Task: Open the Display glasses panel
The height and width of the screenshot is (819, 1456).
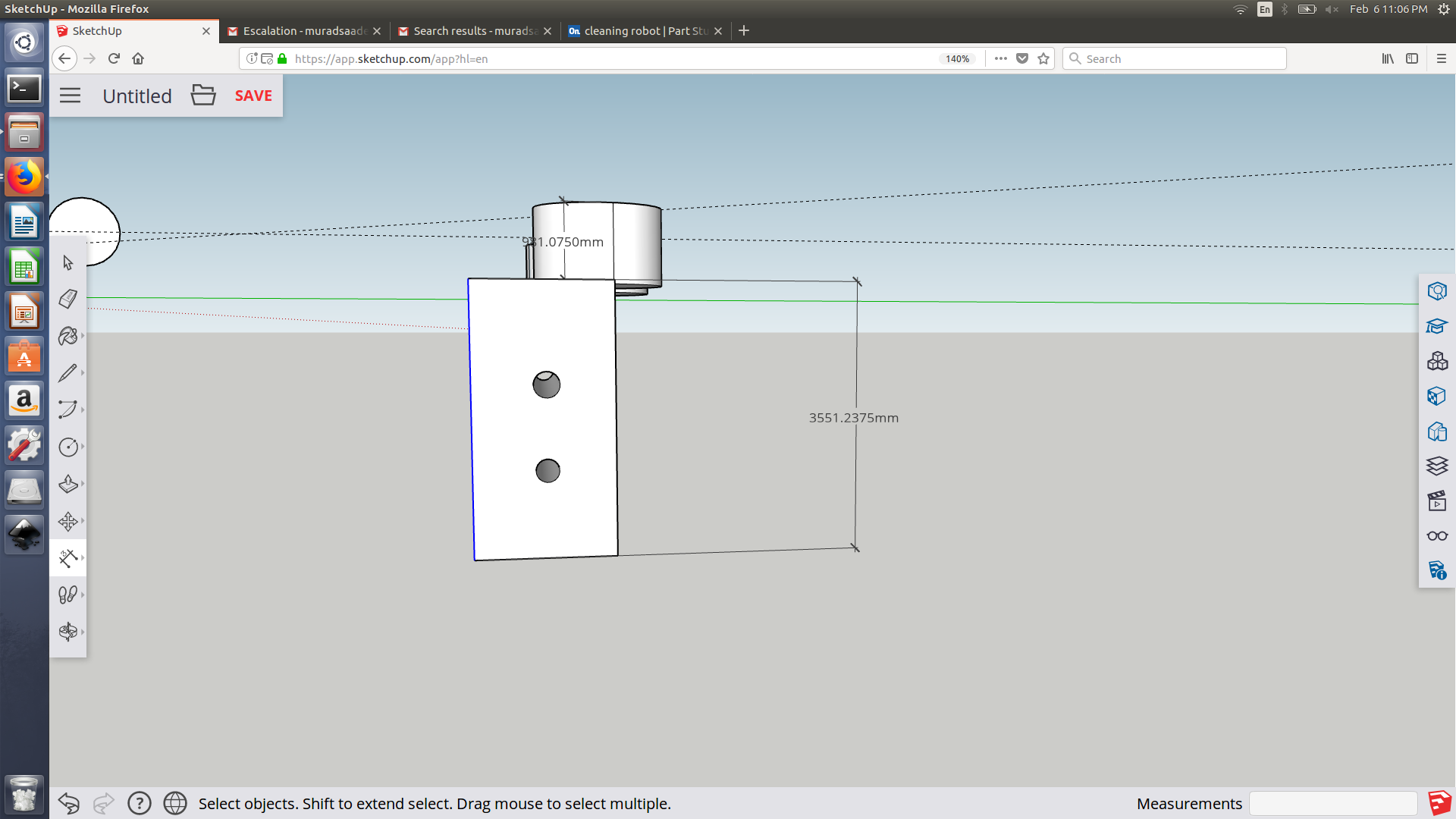Action: (x=1437, y=536)
